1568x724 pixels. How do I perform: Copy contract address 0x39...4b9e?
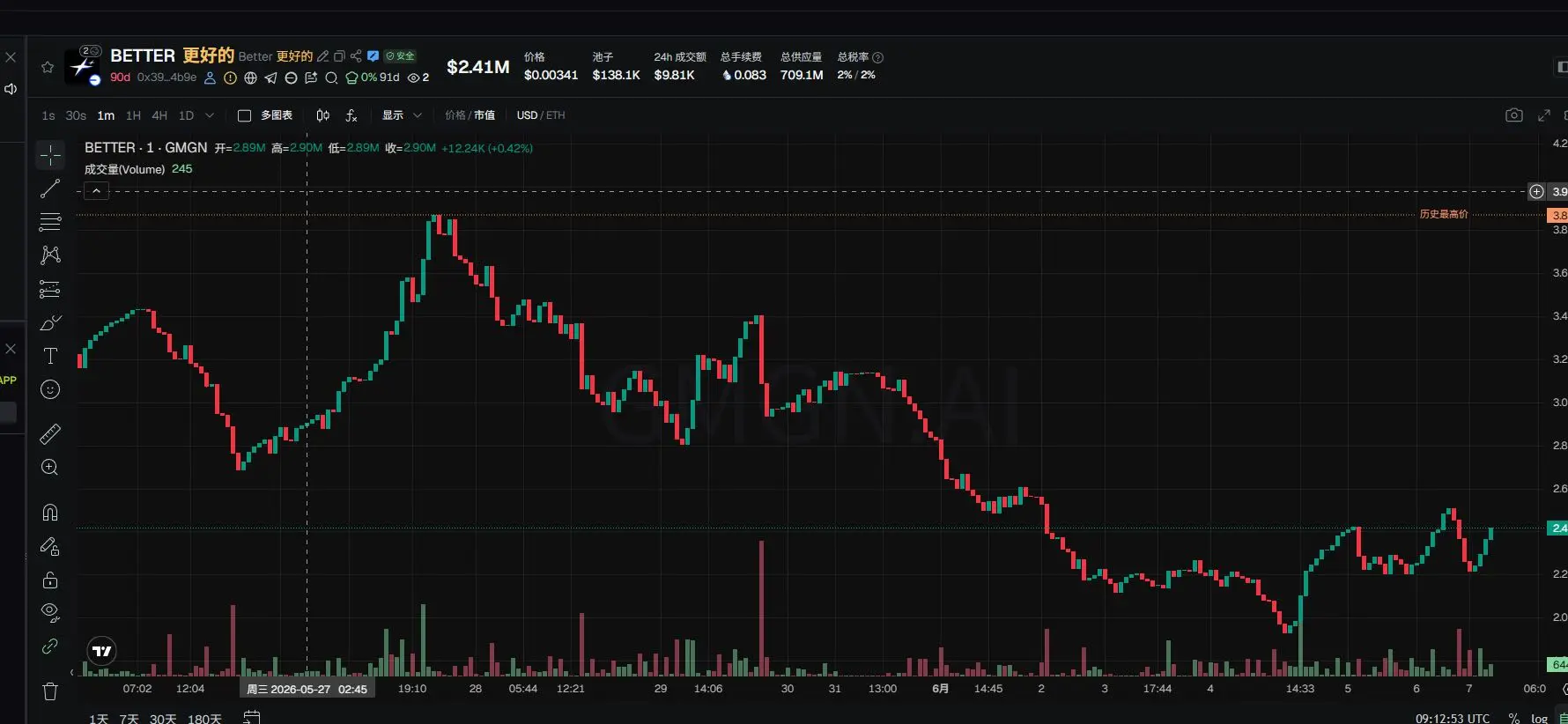pyautogui.click(x=166, y=78)
